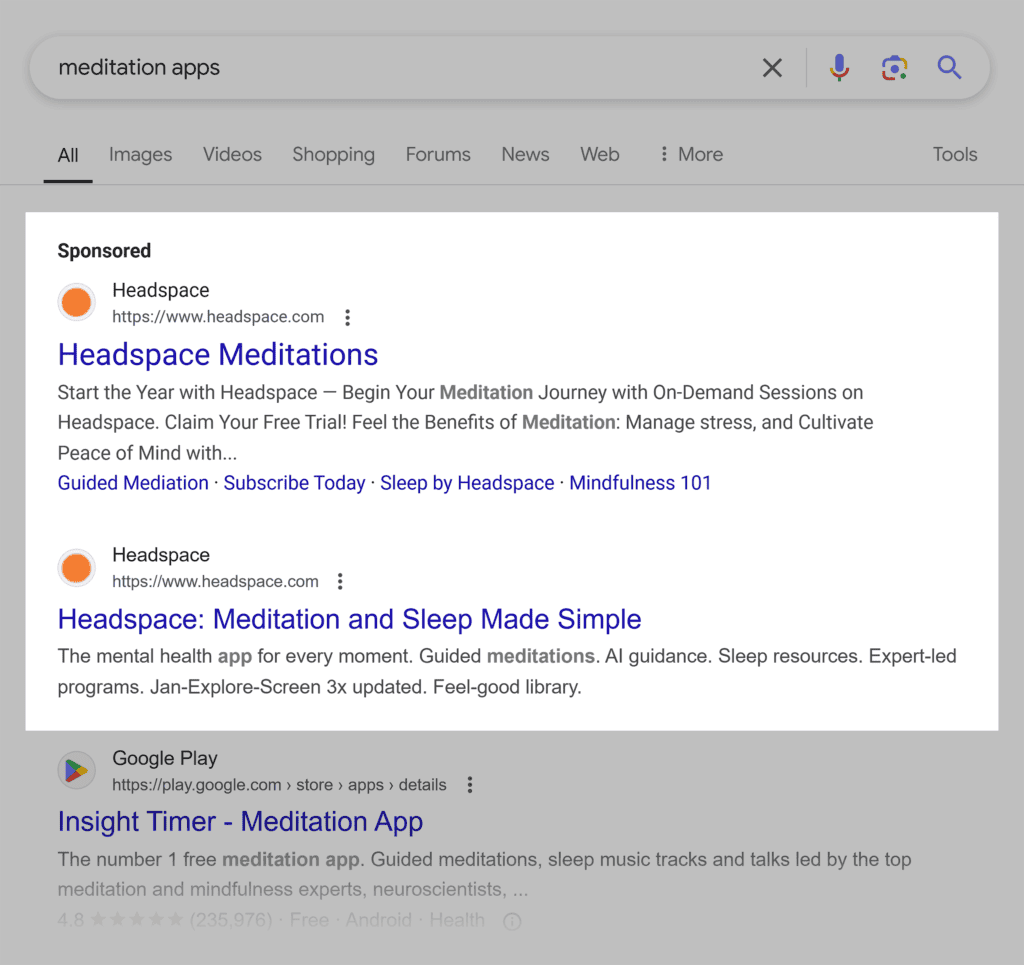Open the Headspace Meditations ad link
Image resolution: width=1024 pixels, height=965 pixels.
click(x=218, y=355)
